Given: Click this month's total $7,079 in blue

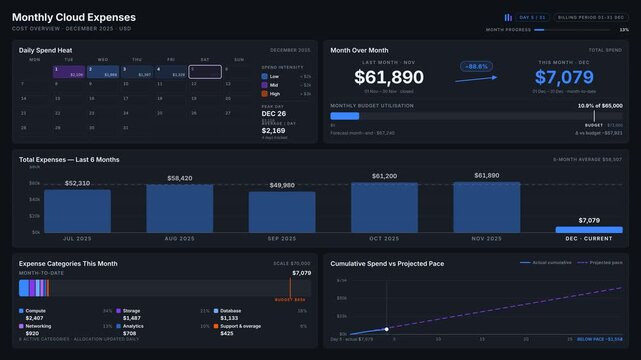Looking at the screenshot, I should pyautogui.click(x=564, y=77).
